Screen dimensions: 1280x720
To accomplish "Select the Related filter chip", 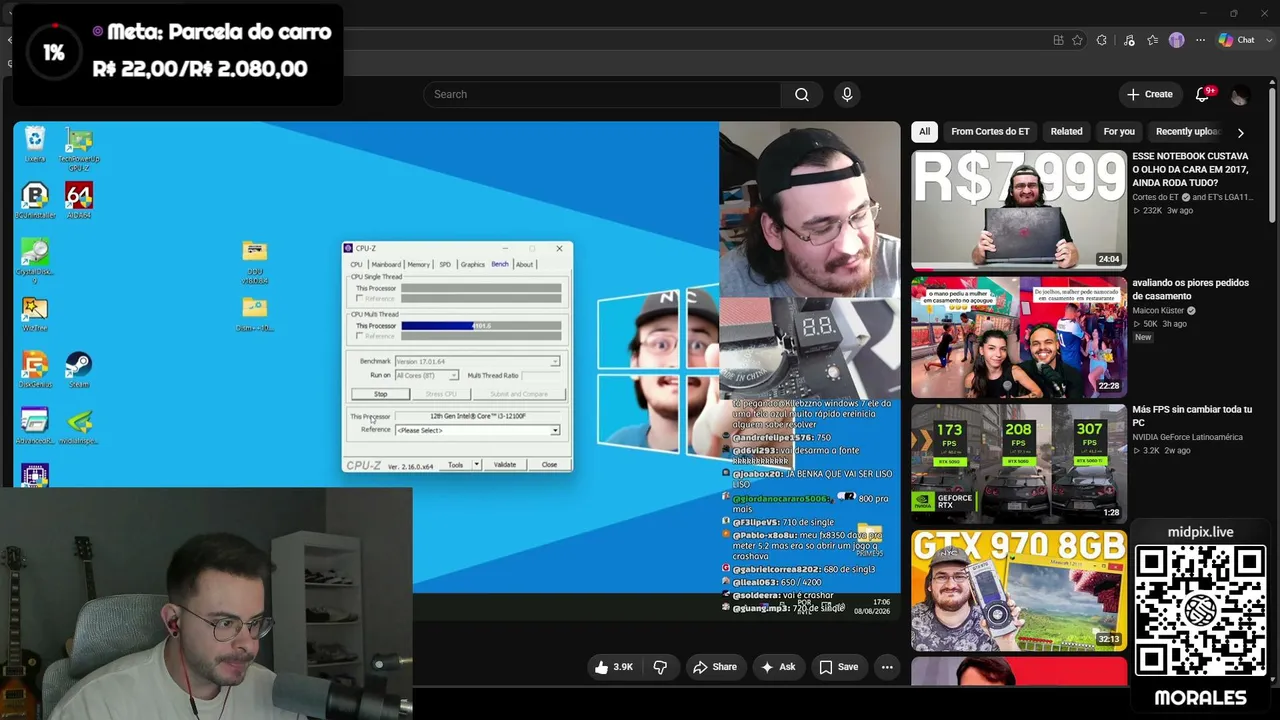I will click(x=1066, y=132).
